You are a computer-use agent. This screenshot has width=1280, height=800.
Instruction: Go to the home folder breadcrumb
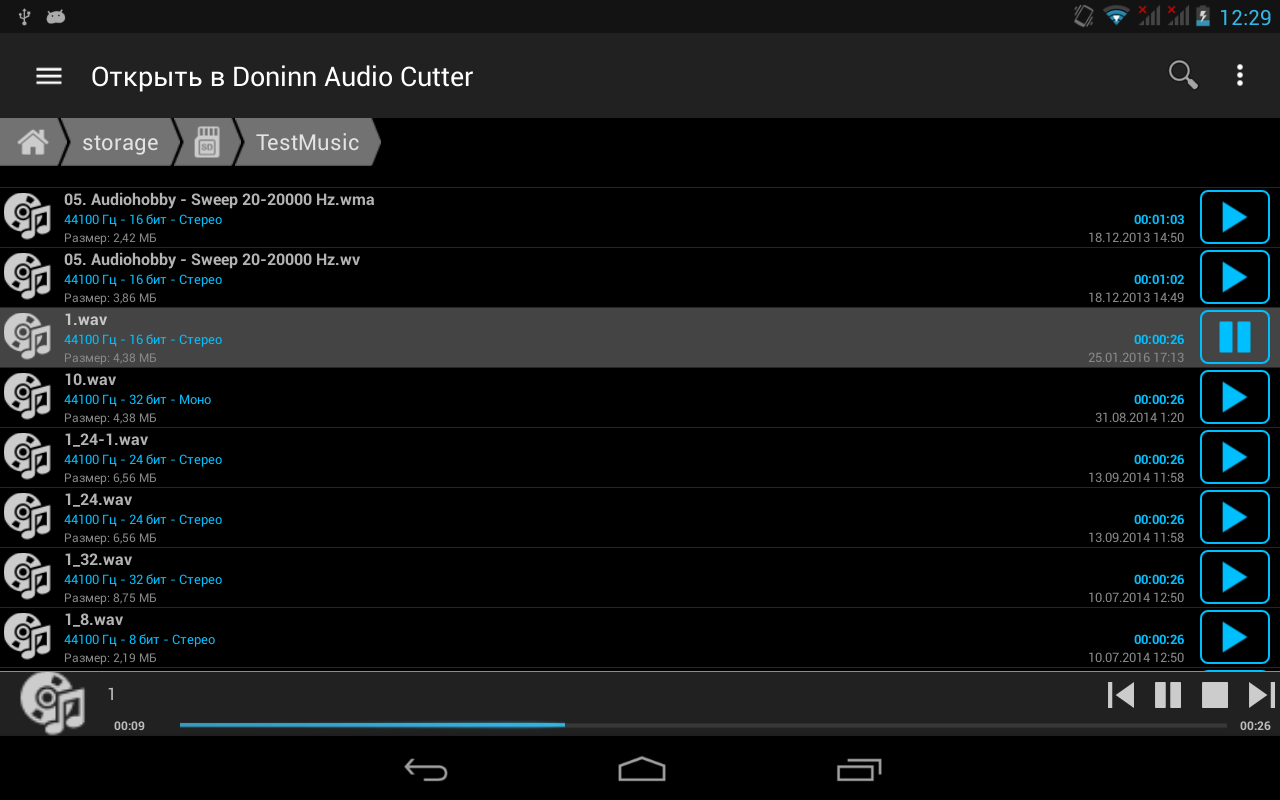(x=30, y=142)
